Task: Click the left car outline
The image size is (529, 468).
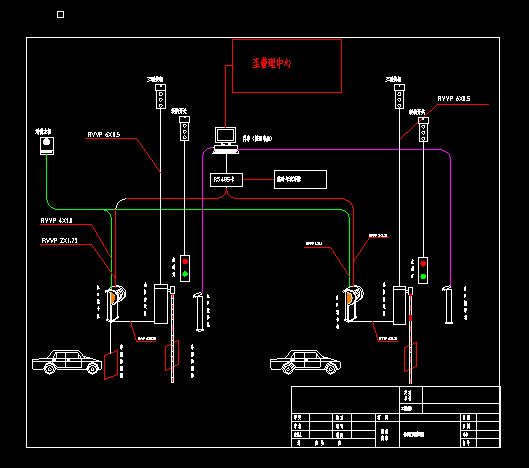Action: click(67, 362)
